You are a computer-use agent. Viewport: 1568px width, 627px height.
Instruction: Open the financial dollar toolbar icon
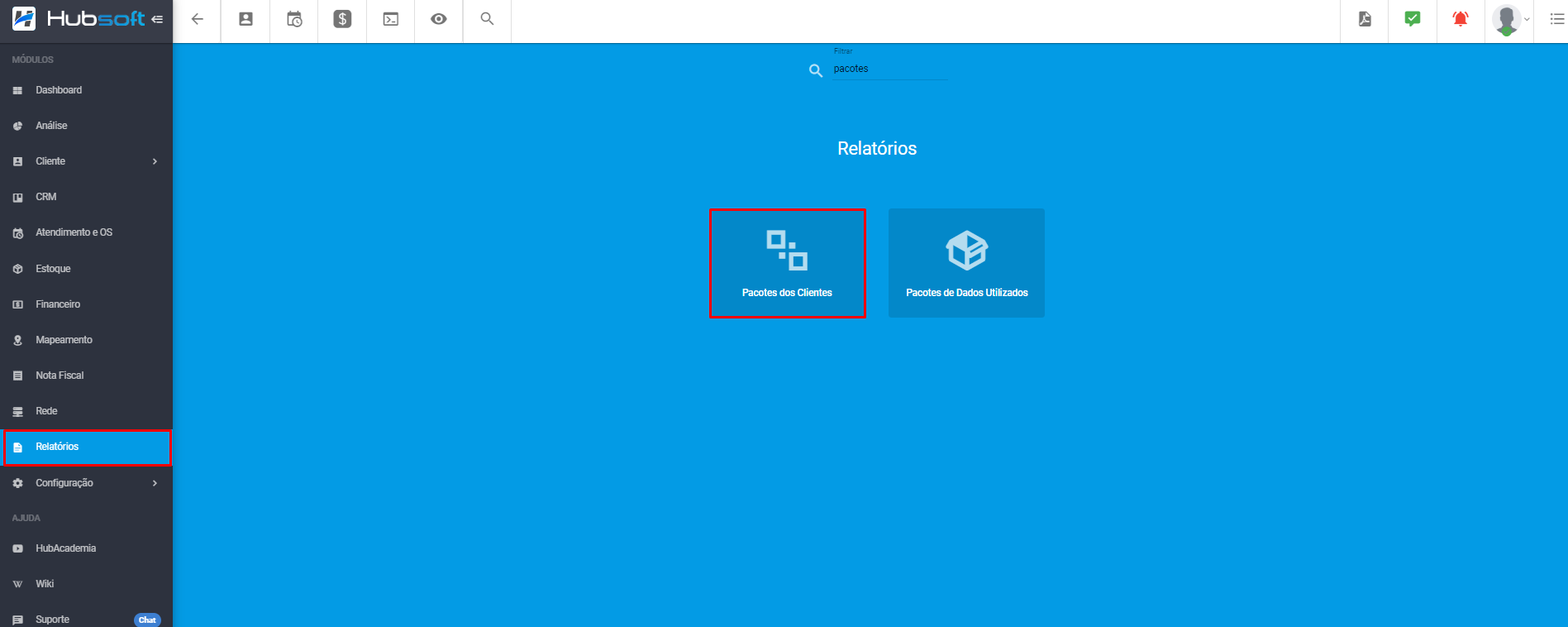[x=342, y=19]
